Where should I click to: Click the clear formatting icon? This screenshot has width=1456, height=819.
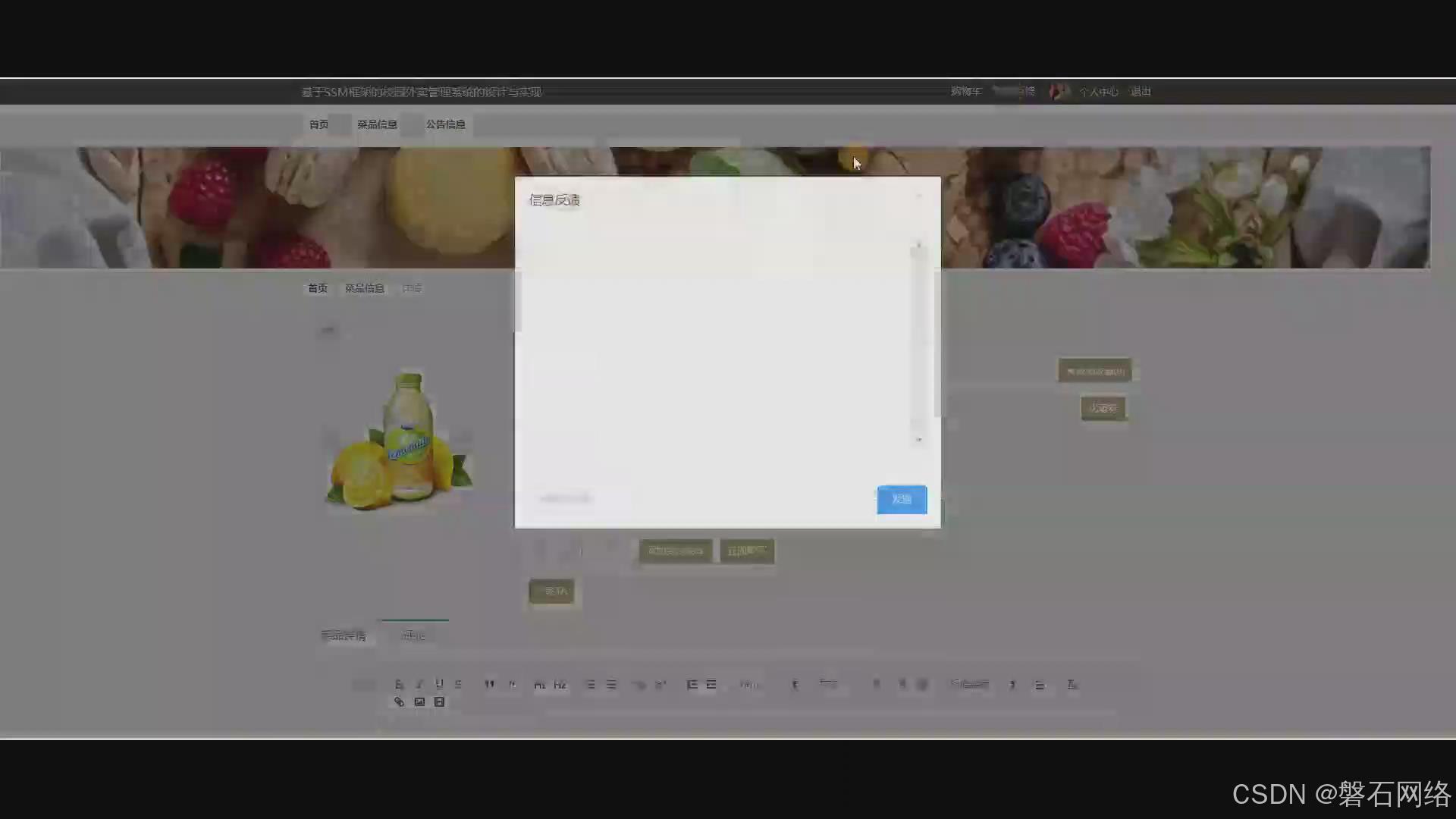(x=1072, y=685)
